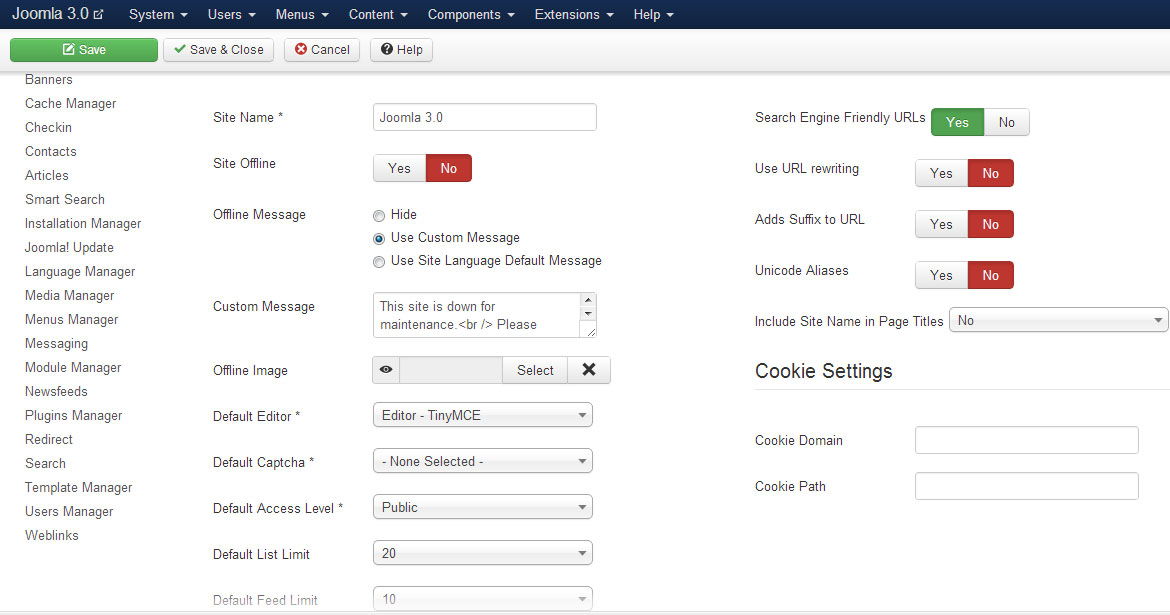Expand the Default Captcha dropdown
The image size is (1170, 615).
[482, 461]
